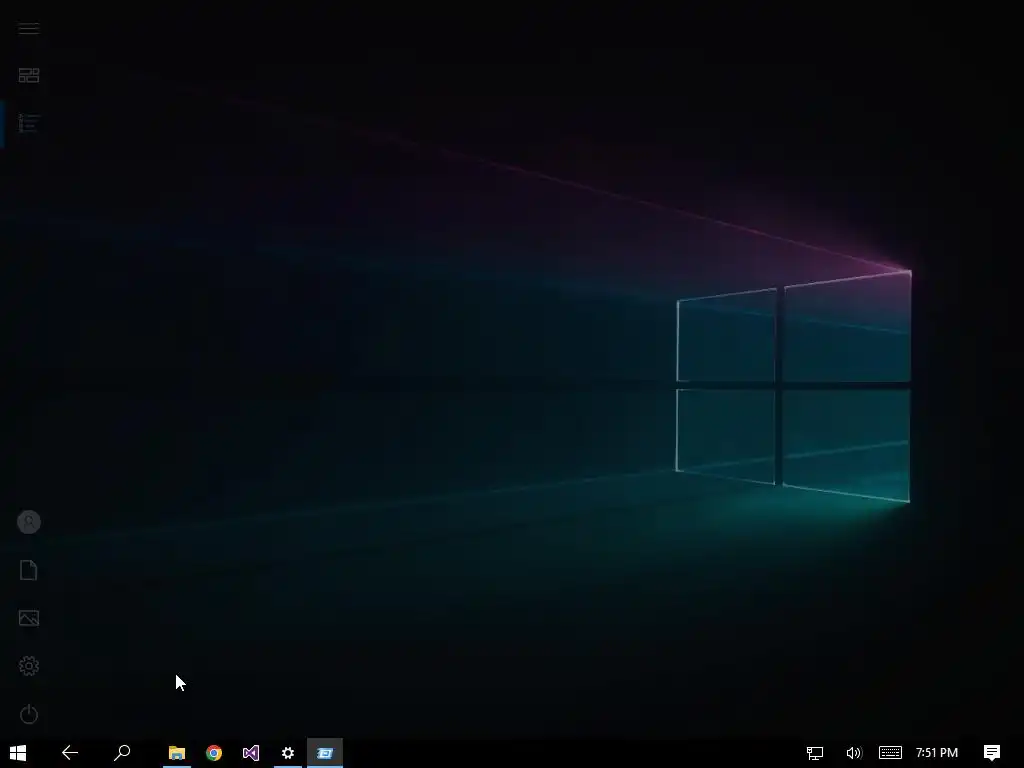The height and width of the screenshot is (768, 1024).
Task: Open taskbar Search magnifier
Action: tap(122, 753)
